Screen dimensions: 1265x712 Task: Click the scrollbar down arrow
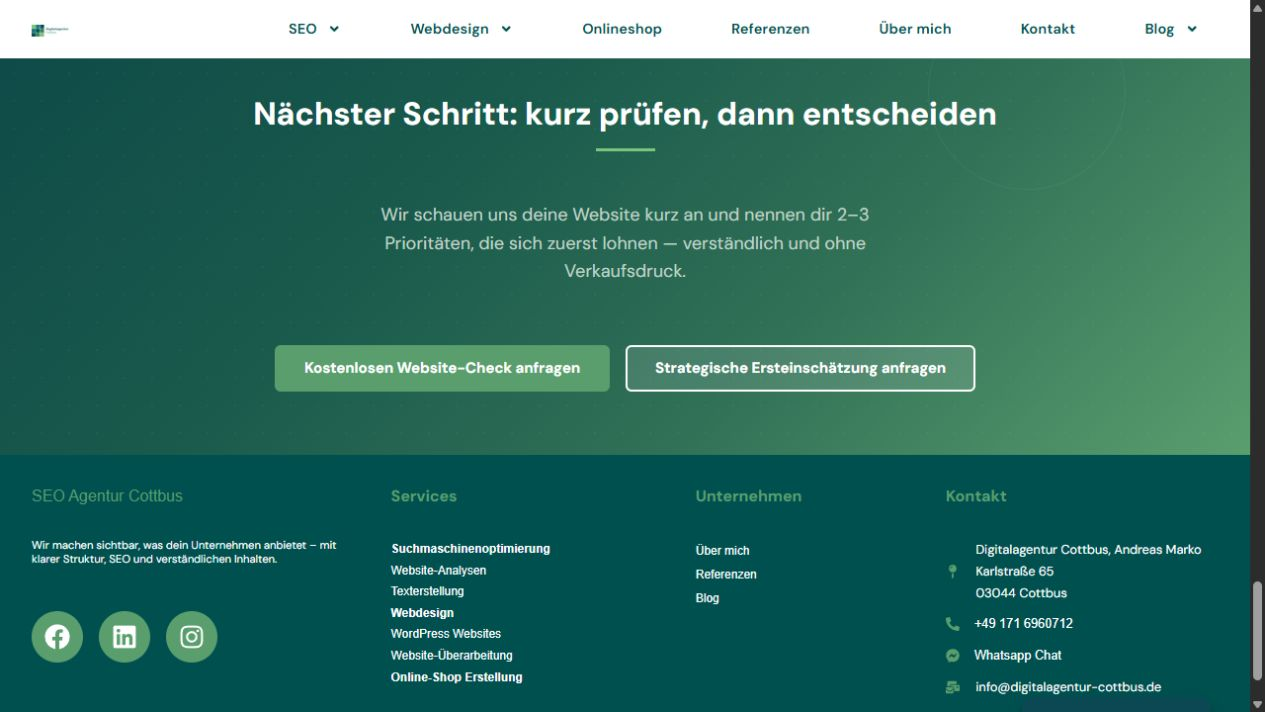tap(1258, 704)
